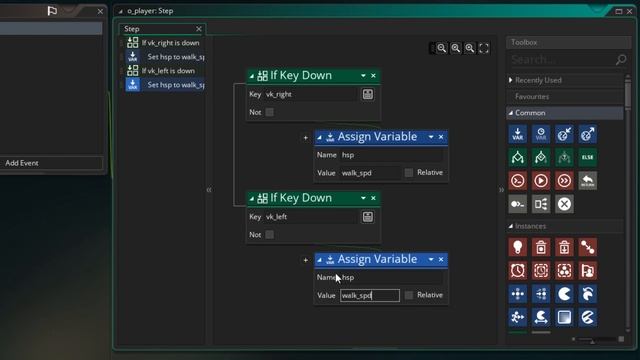Click the rightmost magnifier zoom icon
640x360 pixels.
(x=470, y=48)
